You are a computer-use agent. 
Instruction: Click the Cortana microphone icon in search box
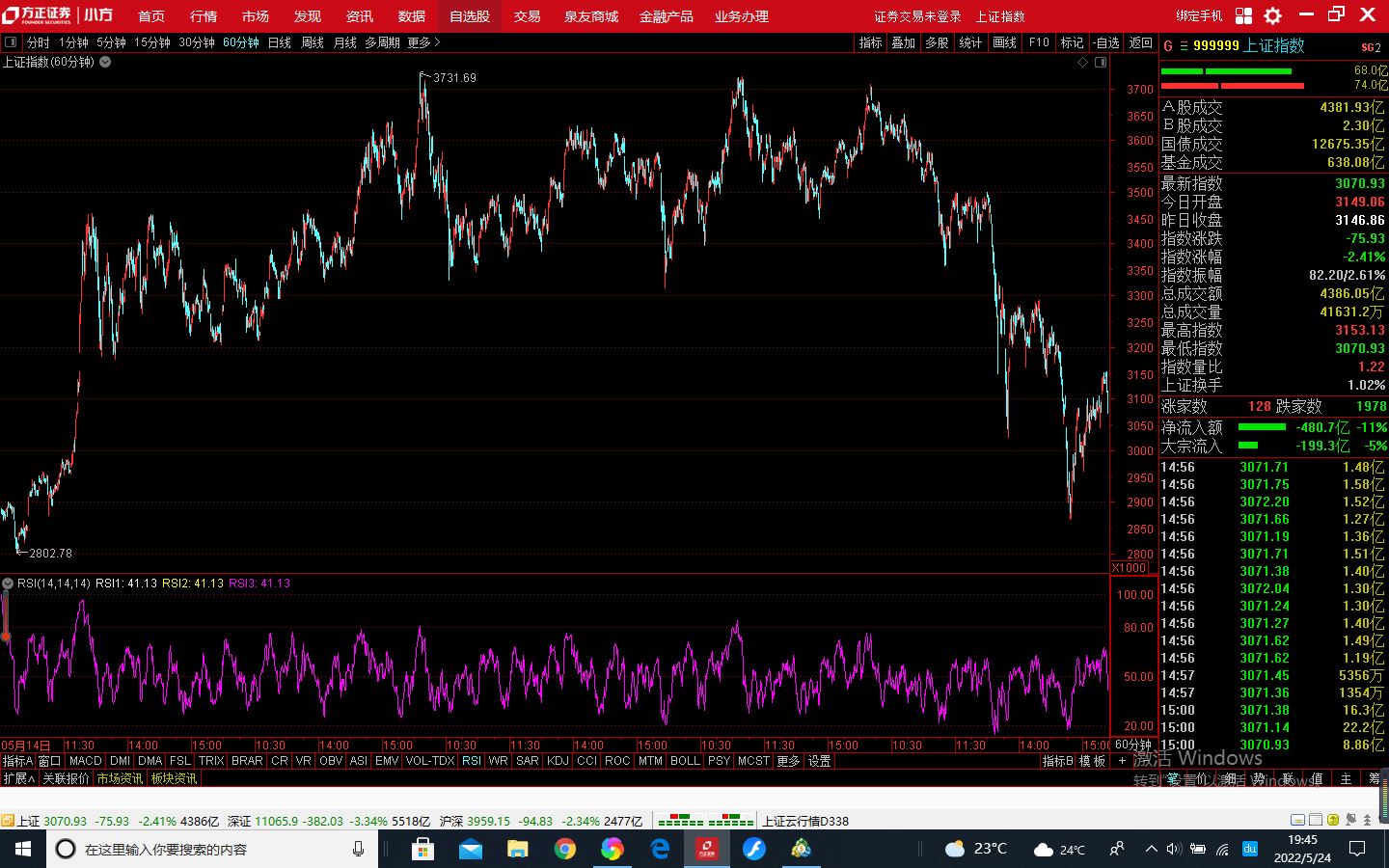[x=358, y=849]
